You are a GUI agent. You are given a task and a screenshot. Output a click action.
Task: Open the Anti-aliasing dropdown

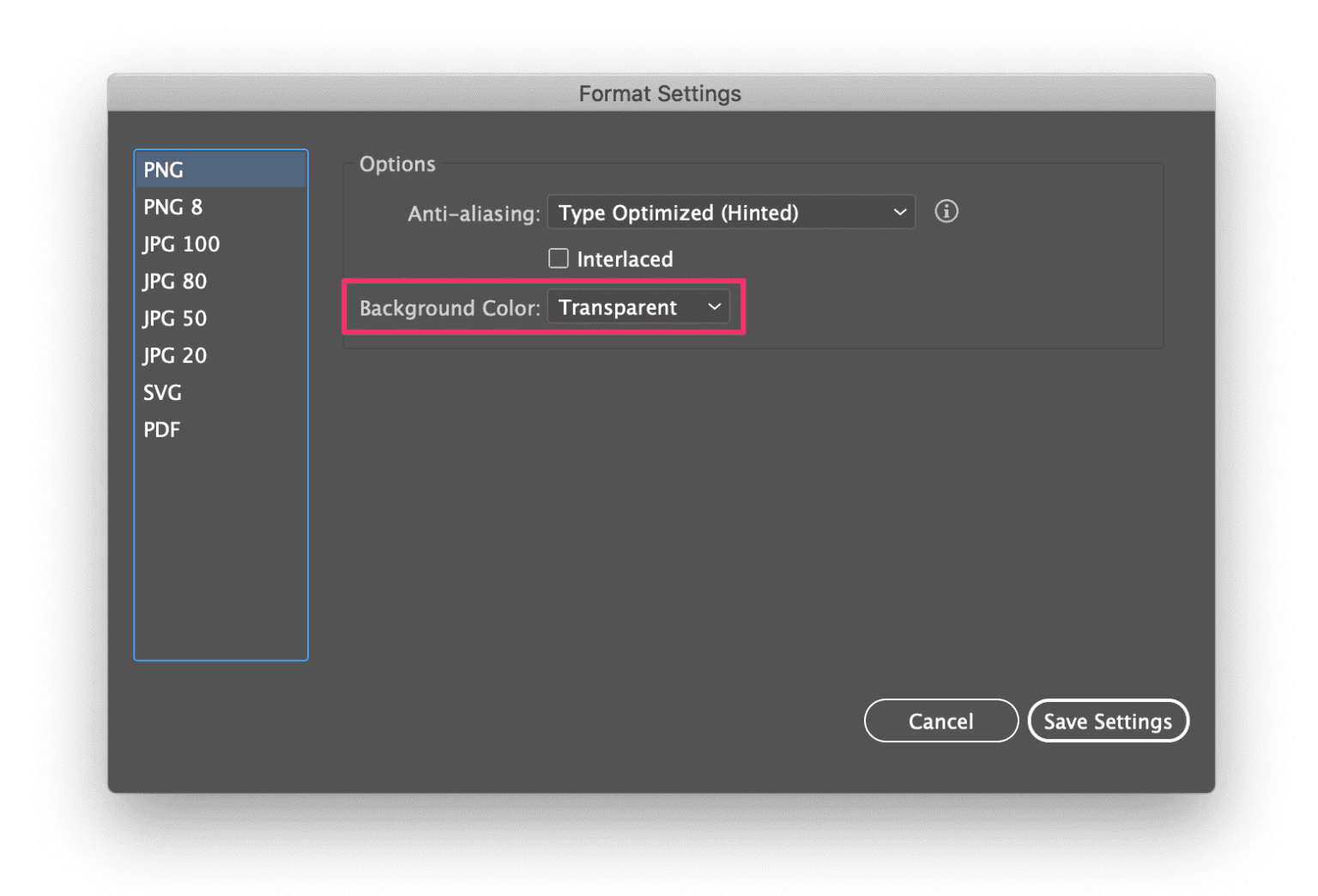coord(731,212)
